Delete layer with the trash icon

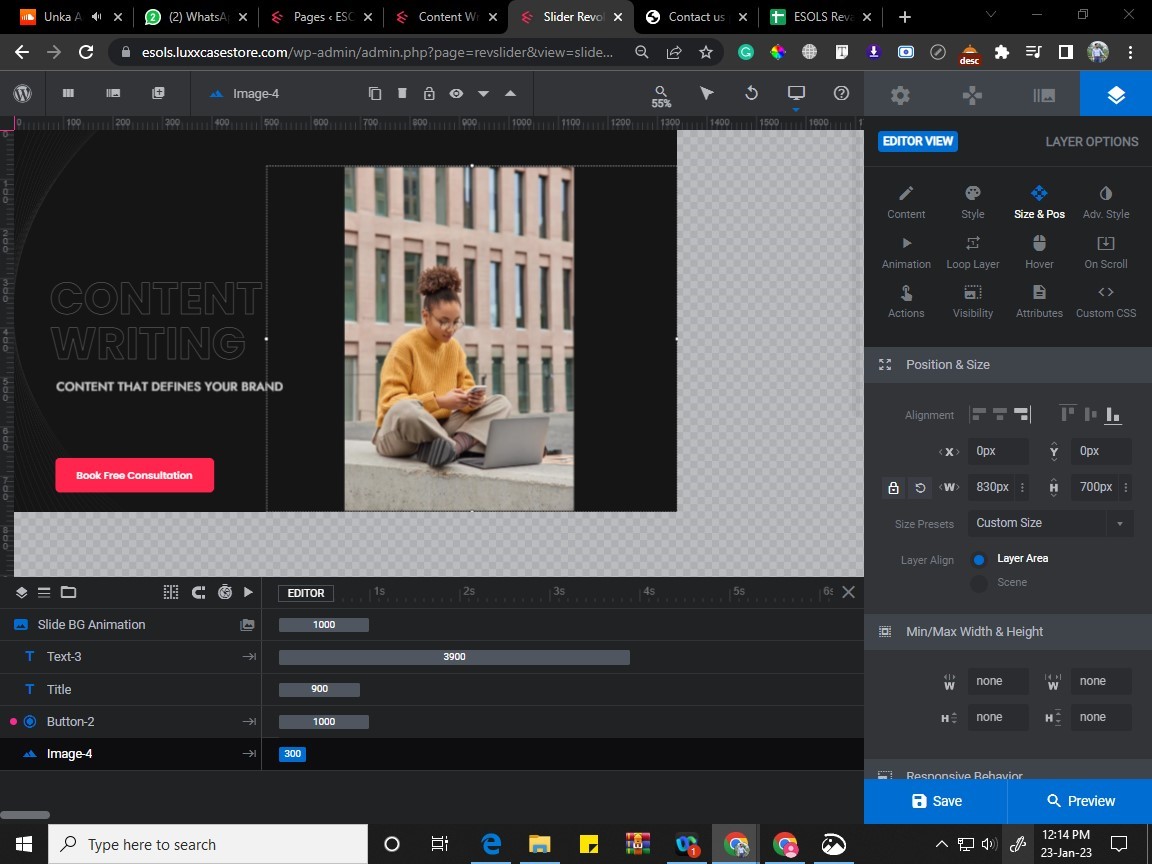pos(402,93)
